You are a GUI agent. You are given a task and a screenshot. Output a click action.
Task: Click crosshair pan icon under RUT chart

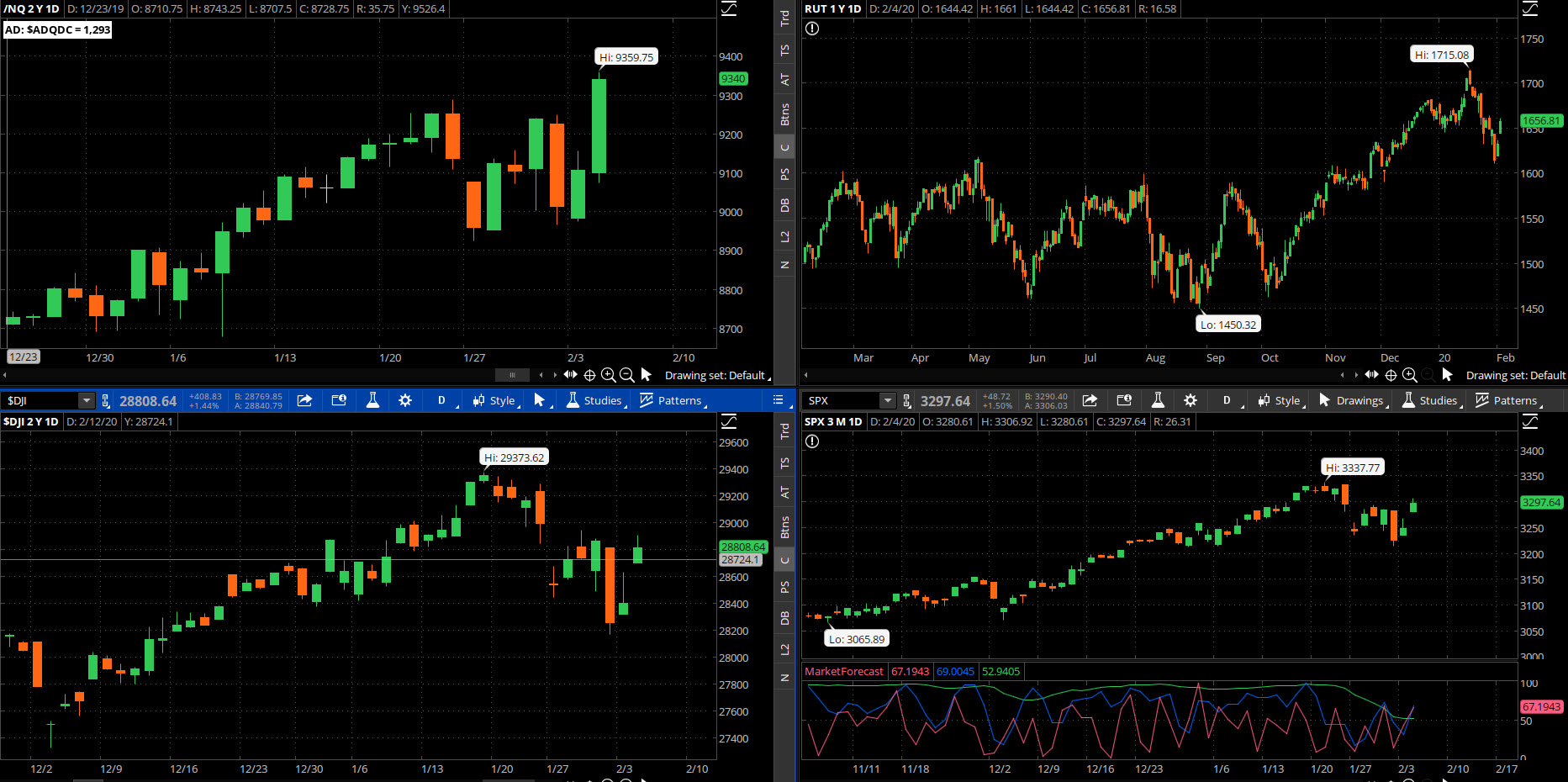(1391, 375)
